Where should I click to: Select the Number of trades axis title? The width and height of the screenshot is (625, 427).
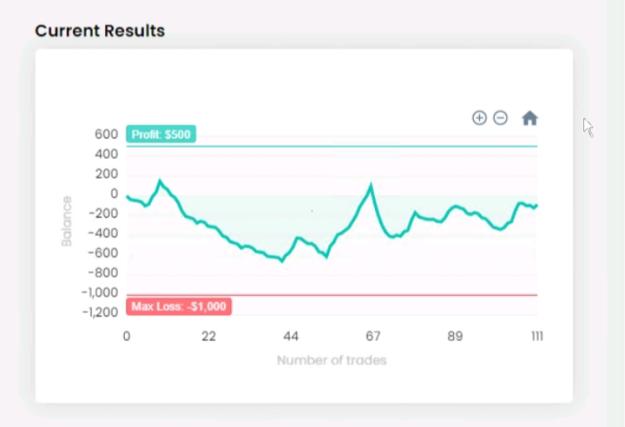pos(332,360)
